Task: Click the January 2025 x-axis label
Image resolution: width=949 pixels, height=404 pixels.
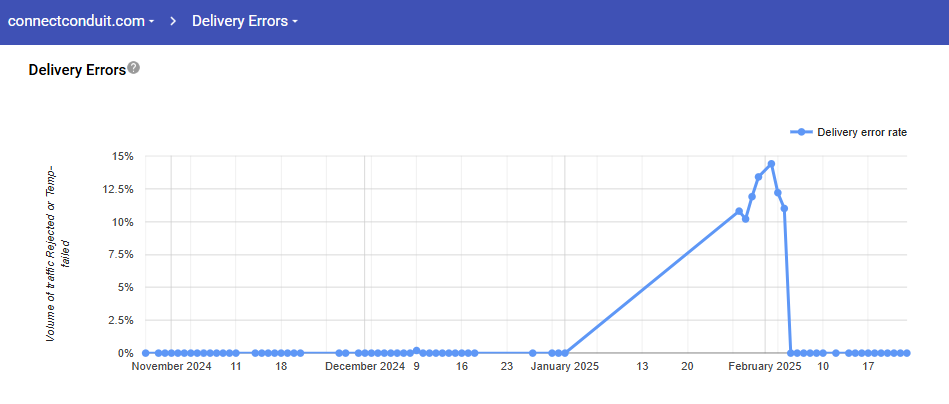Action: pos(564,367)
